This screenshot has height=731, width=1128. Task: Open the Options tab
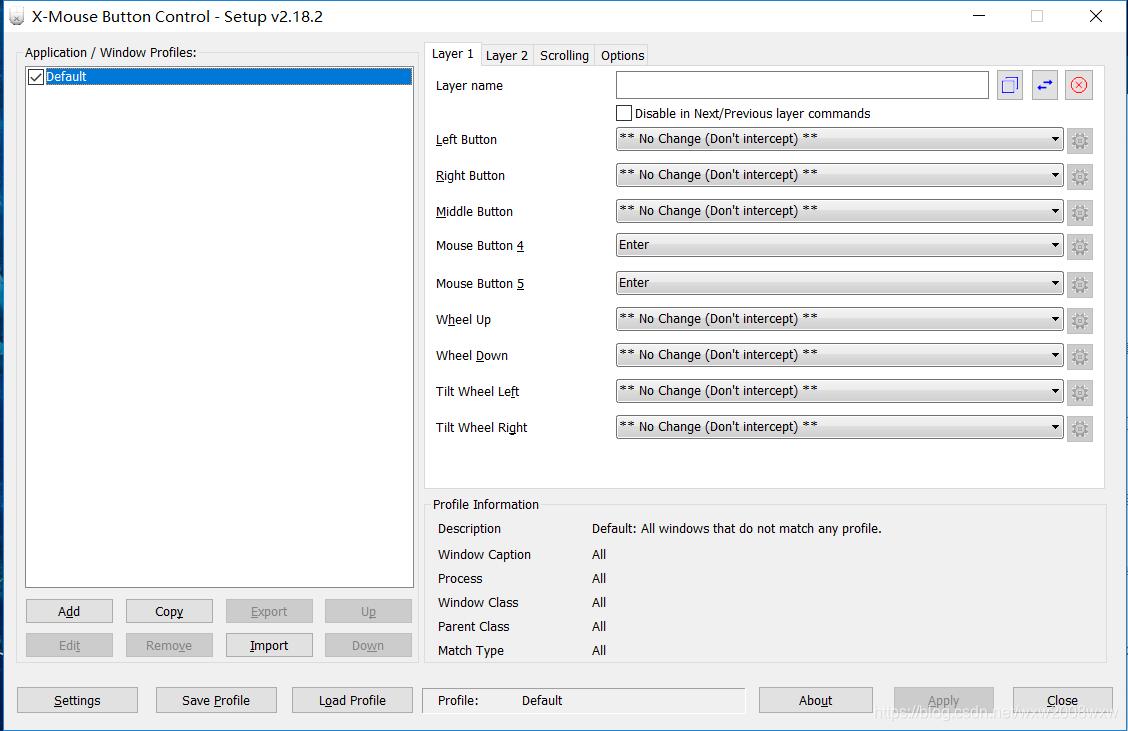622,55
